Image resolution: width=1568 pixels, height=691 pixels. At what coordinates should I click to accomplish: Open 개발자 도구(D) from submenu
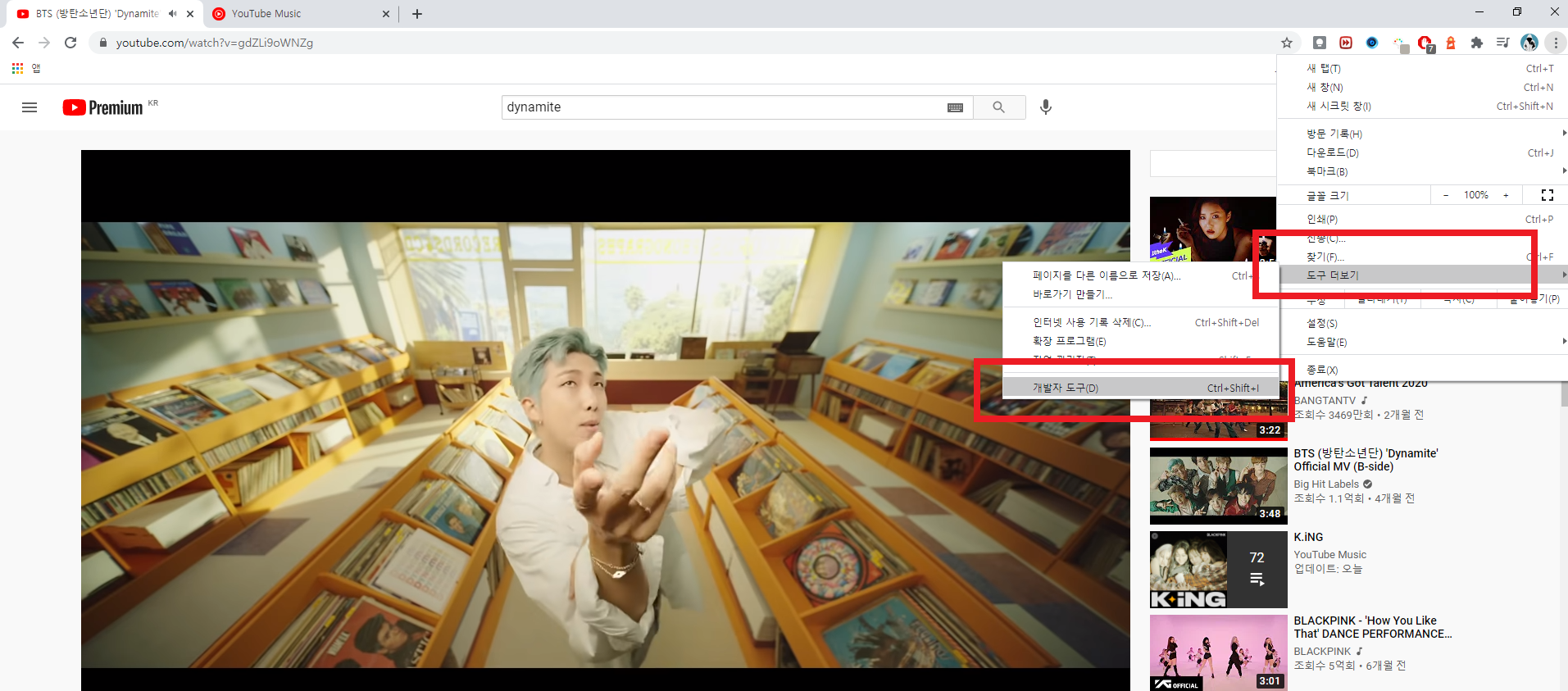click(1141, 388)
